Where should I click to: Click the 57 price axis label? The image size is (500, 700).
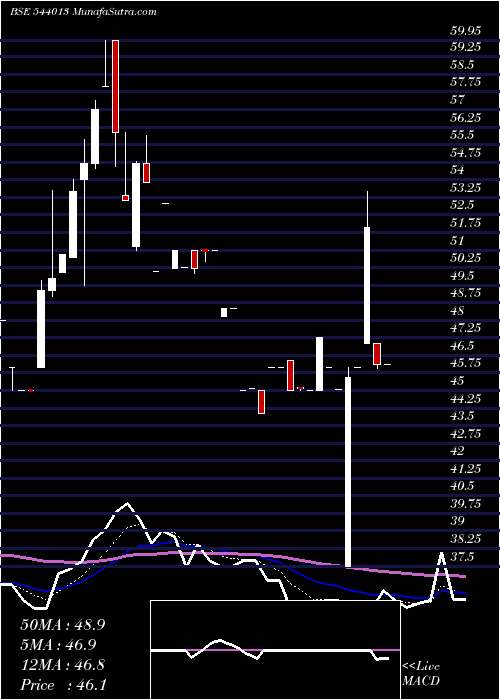point(458,100)
